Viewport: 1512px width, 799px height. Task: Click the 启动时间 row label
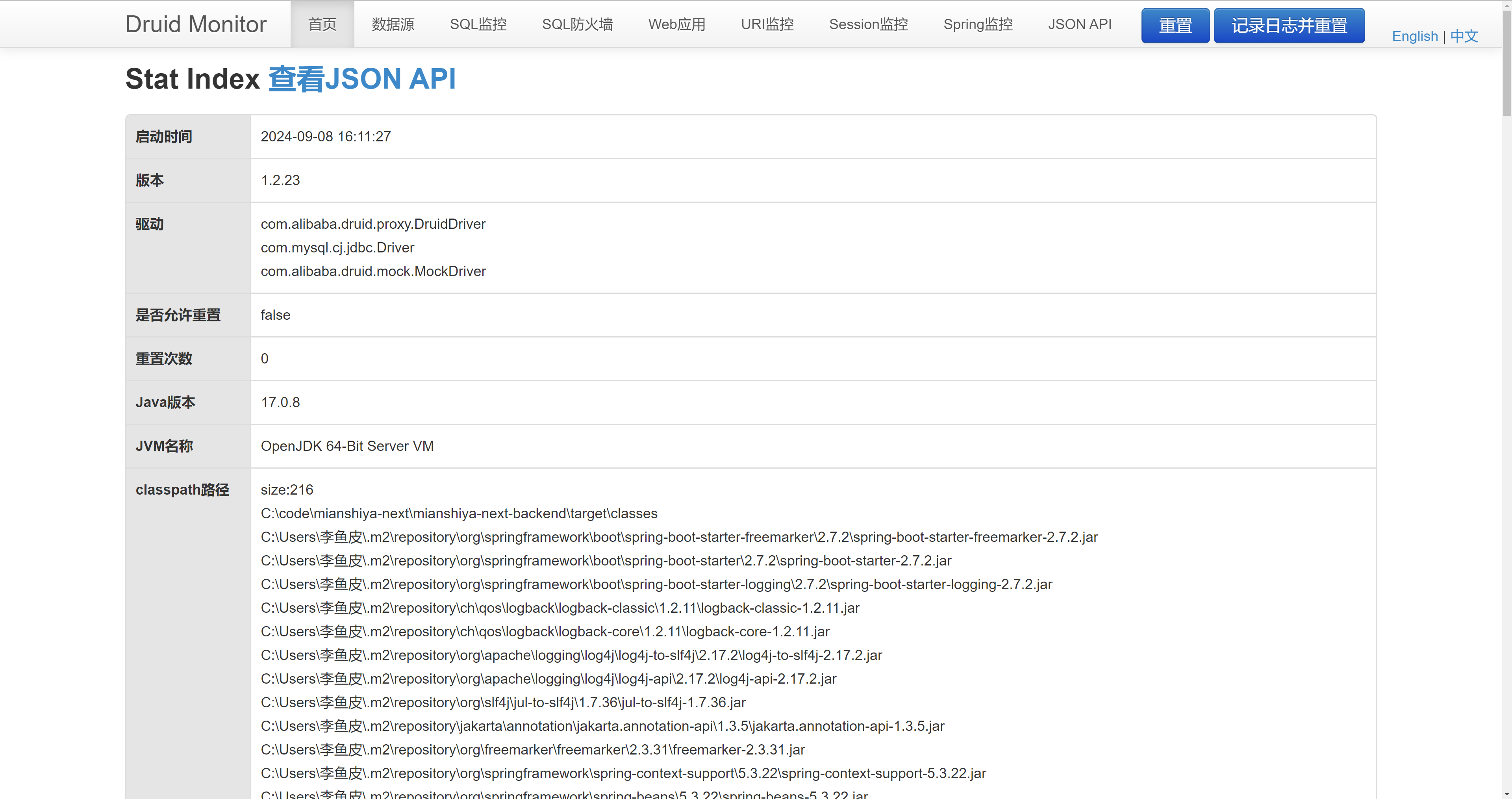click(164, 137)
